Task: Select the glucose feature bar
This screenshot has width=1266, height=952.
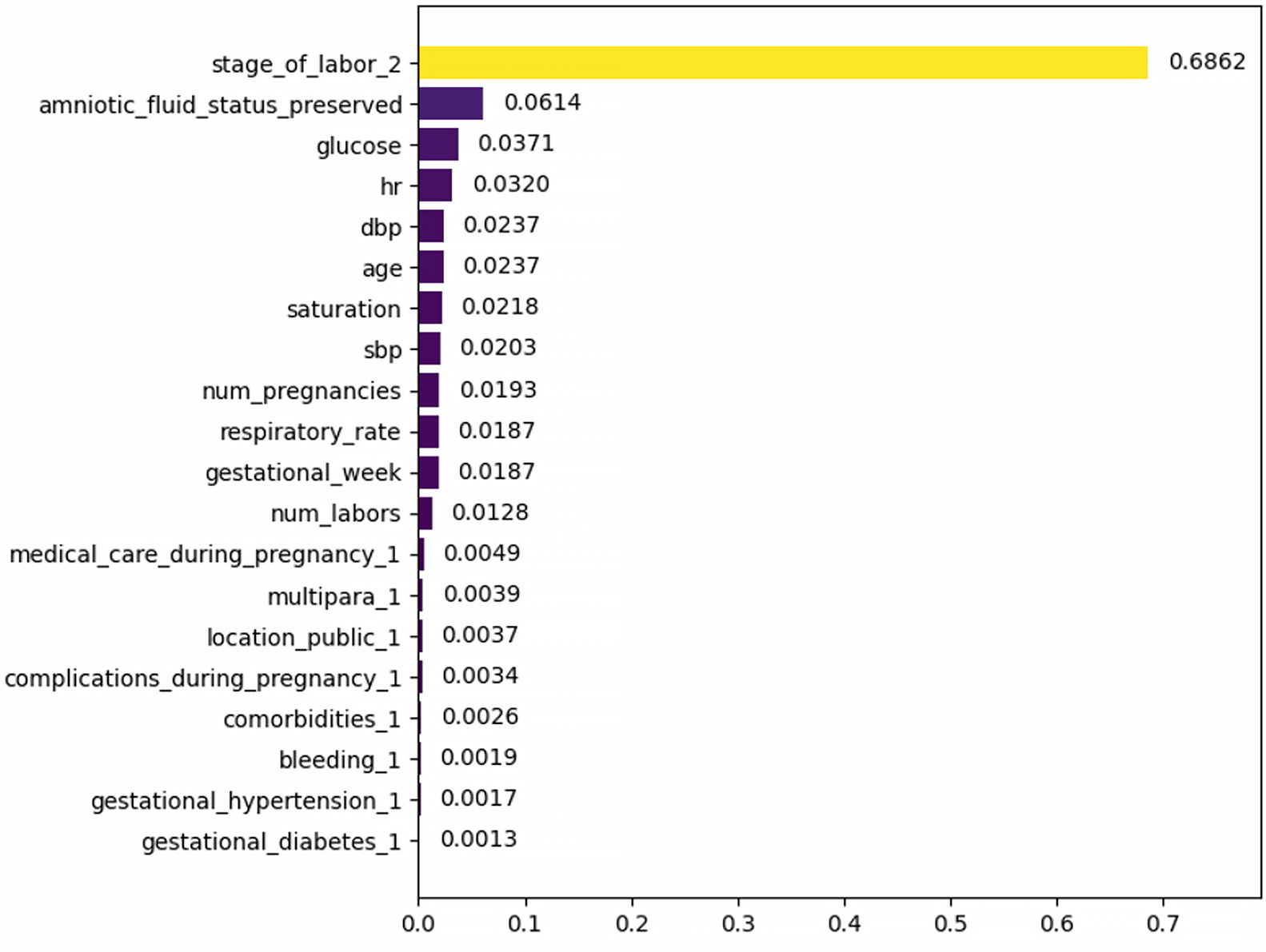Action: coord(438,145)
